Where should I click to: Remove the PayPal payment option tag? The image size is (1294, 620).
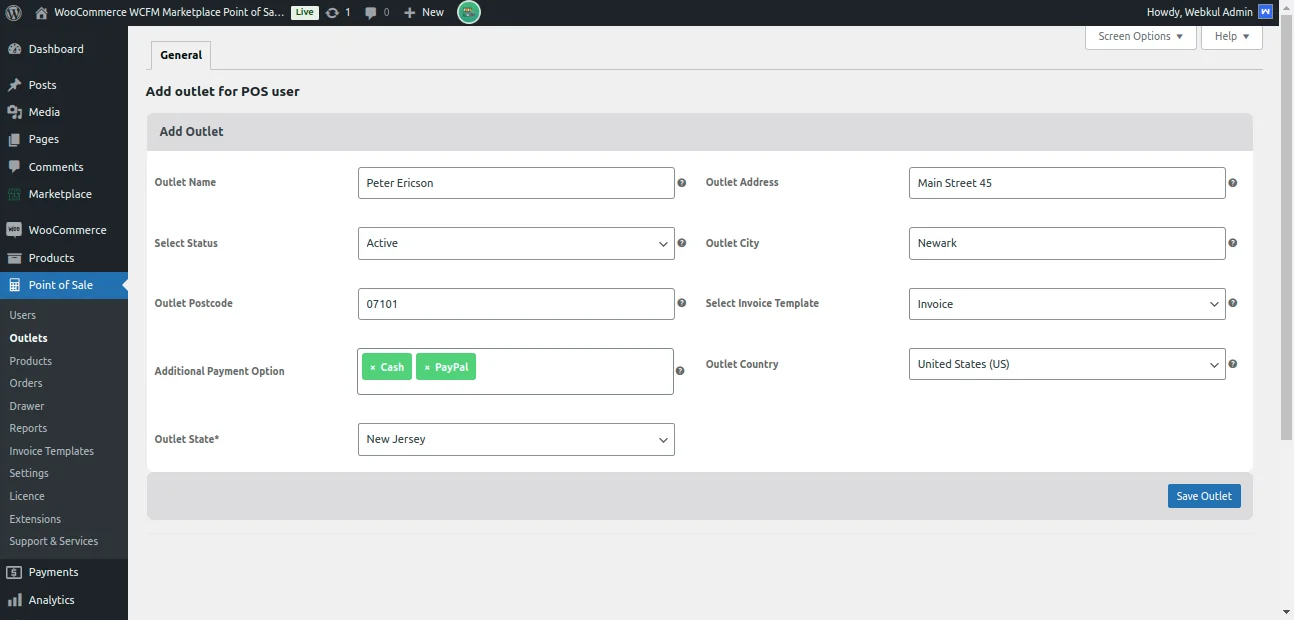(x=427, y=368)
